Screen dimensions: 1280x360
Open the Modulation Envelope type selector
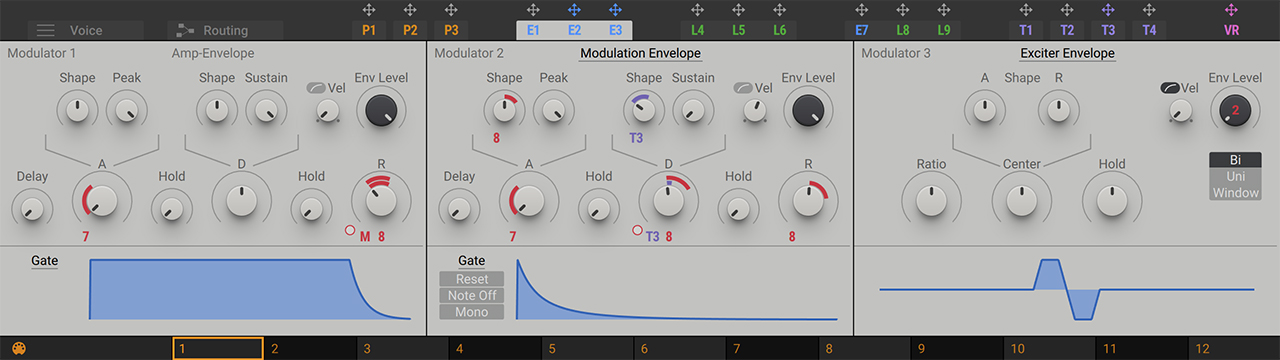coord(640,53)
